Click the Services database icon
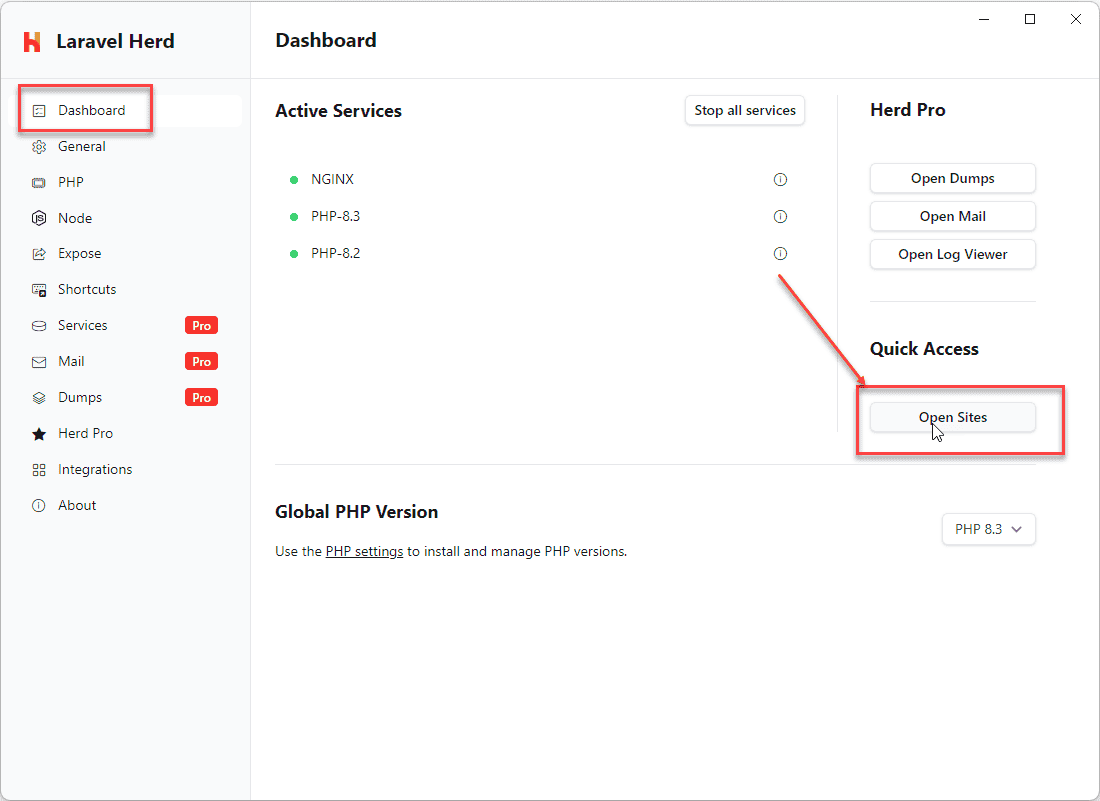This screenshot has height=801, width=1100. click(x=39, y=326)
